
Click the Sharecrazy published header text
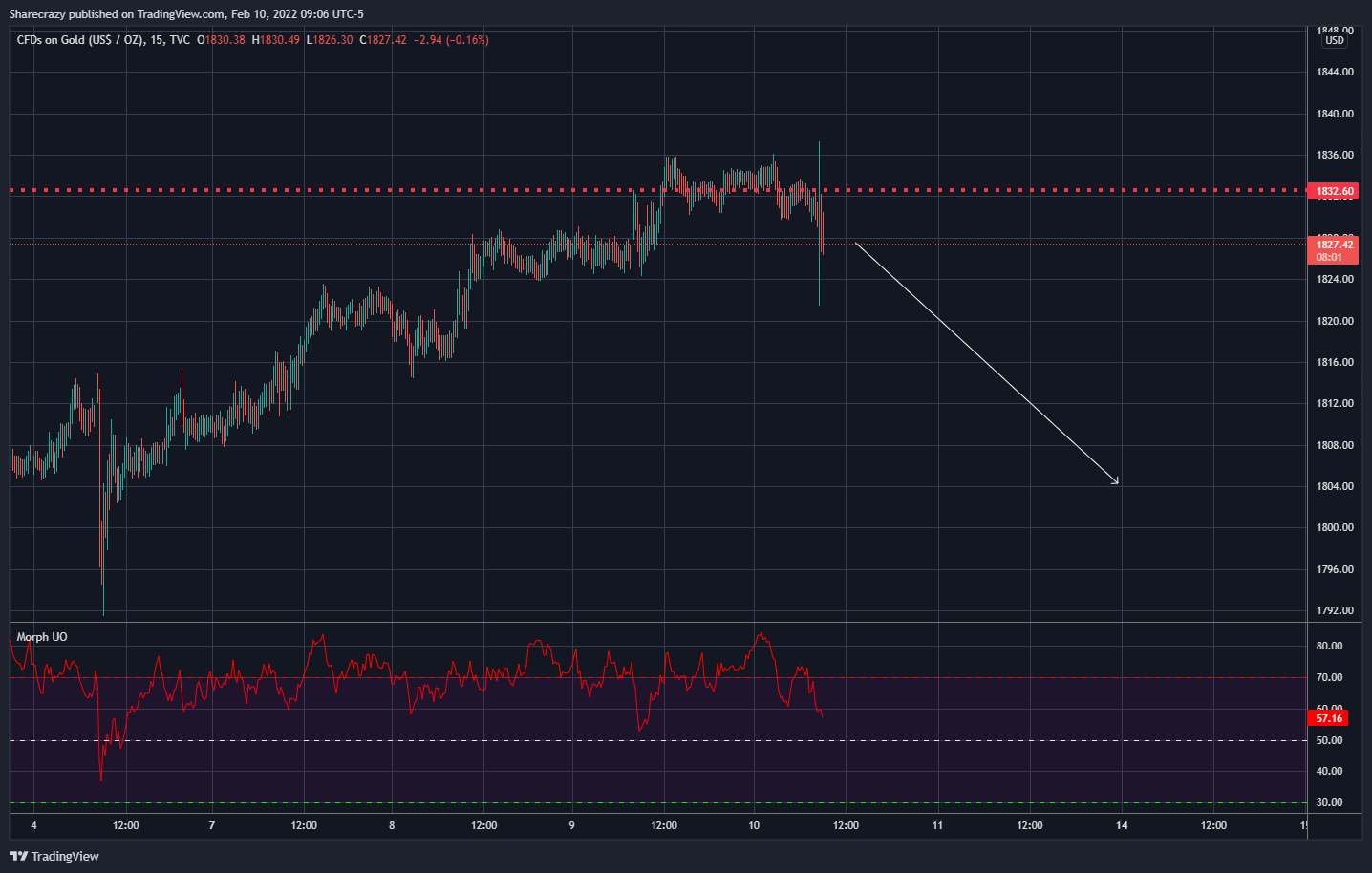186,14
